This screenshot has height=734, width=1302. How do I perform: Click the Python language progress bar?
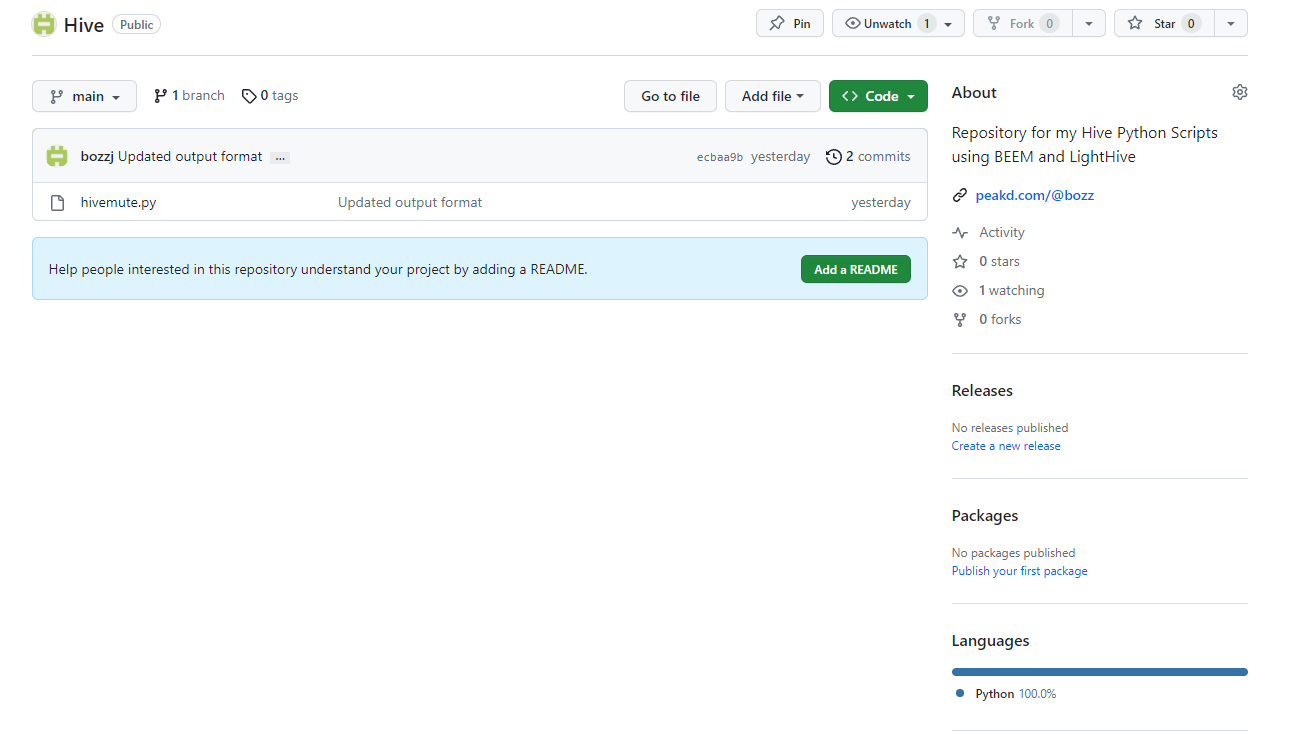tap(1100, 672)
